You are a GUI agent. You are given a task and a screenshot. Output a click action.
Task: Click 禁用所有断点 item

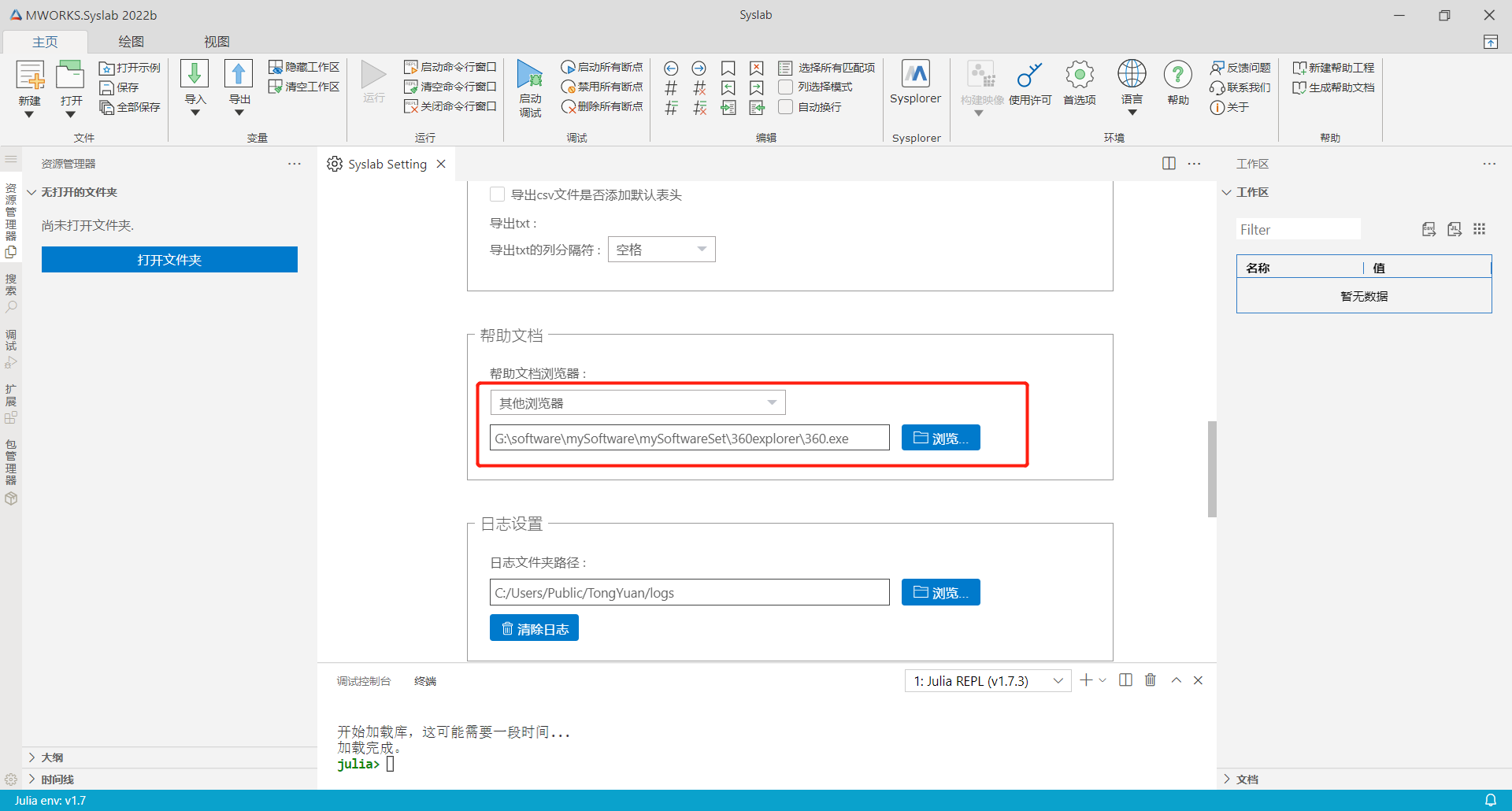(x=602, y=87)
